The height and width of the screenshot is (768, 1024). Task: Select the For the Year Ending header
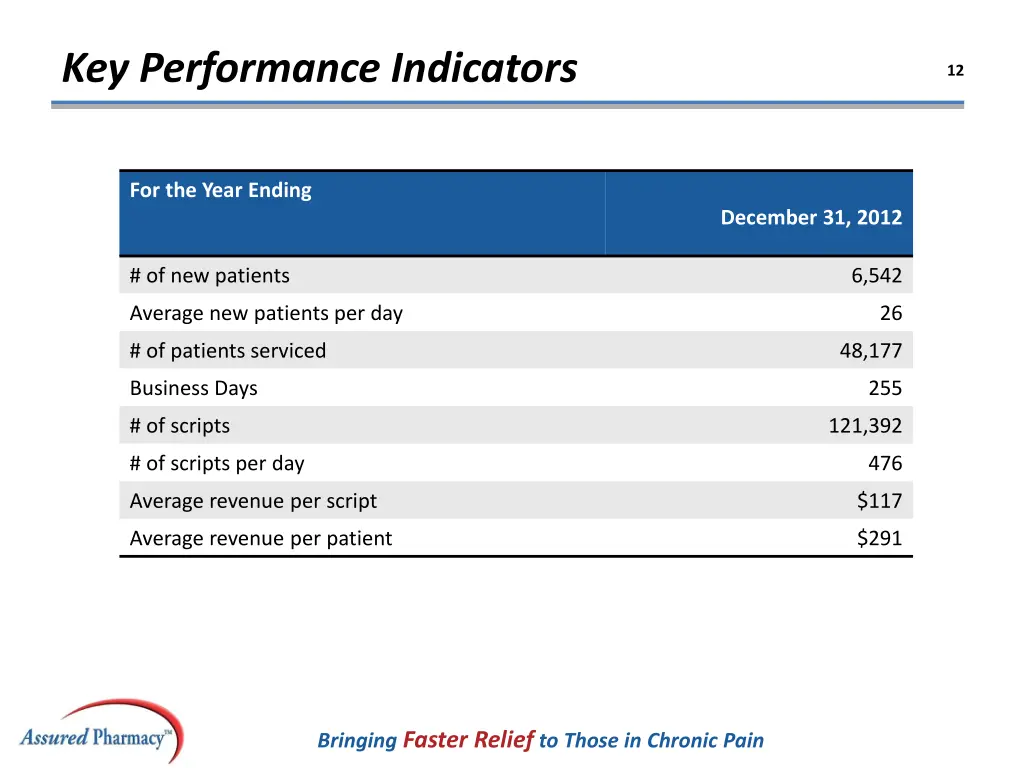coord(221,190)
